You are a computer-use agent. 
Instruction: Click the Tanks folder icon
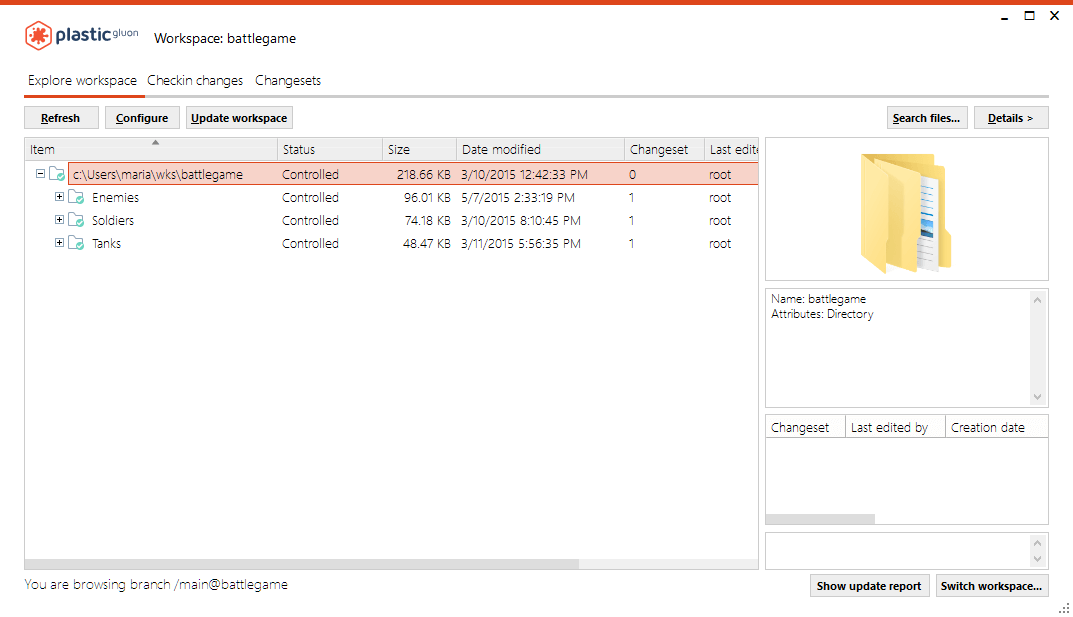(x=76, y=244)
